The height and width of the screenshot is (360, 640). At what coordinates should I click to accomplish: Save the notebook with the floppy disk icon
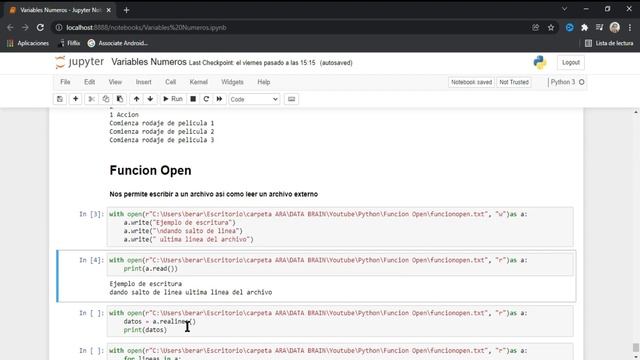coord(60,99)
